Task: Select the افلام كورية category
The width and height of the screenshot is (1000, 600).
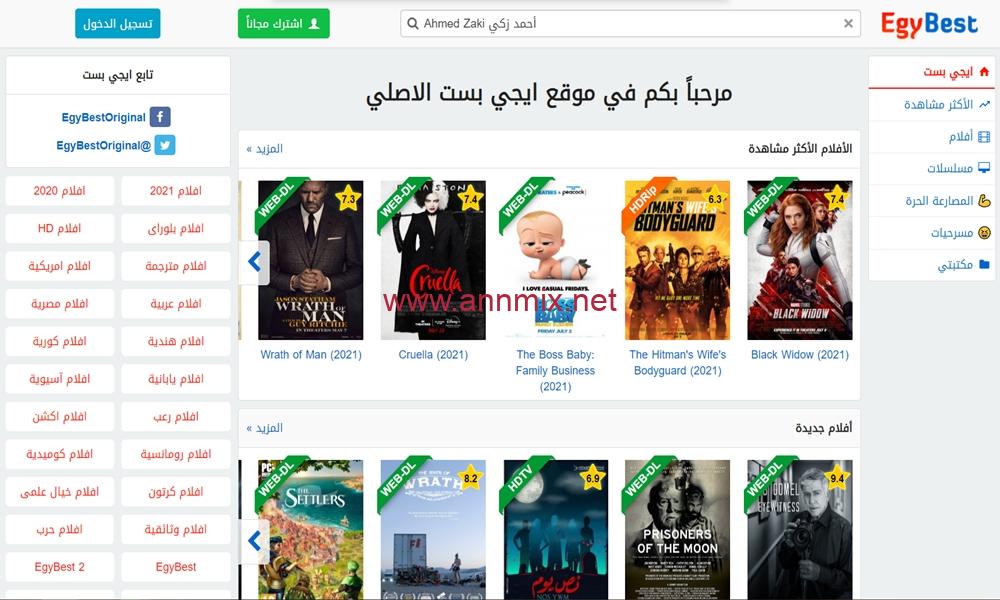Action: pyautogui.click(x=59, y=341)
